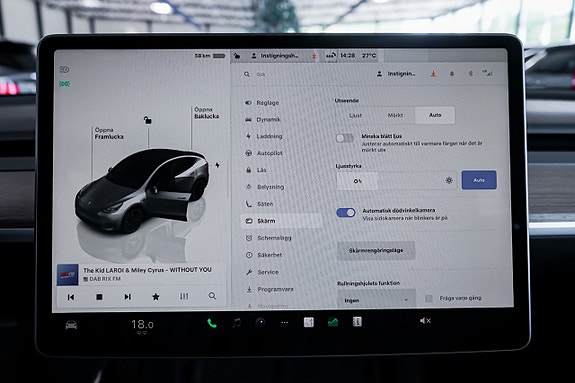
Task: Tap Öppna Framlucka
Action: 109,134
